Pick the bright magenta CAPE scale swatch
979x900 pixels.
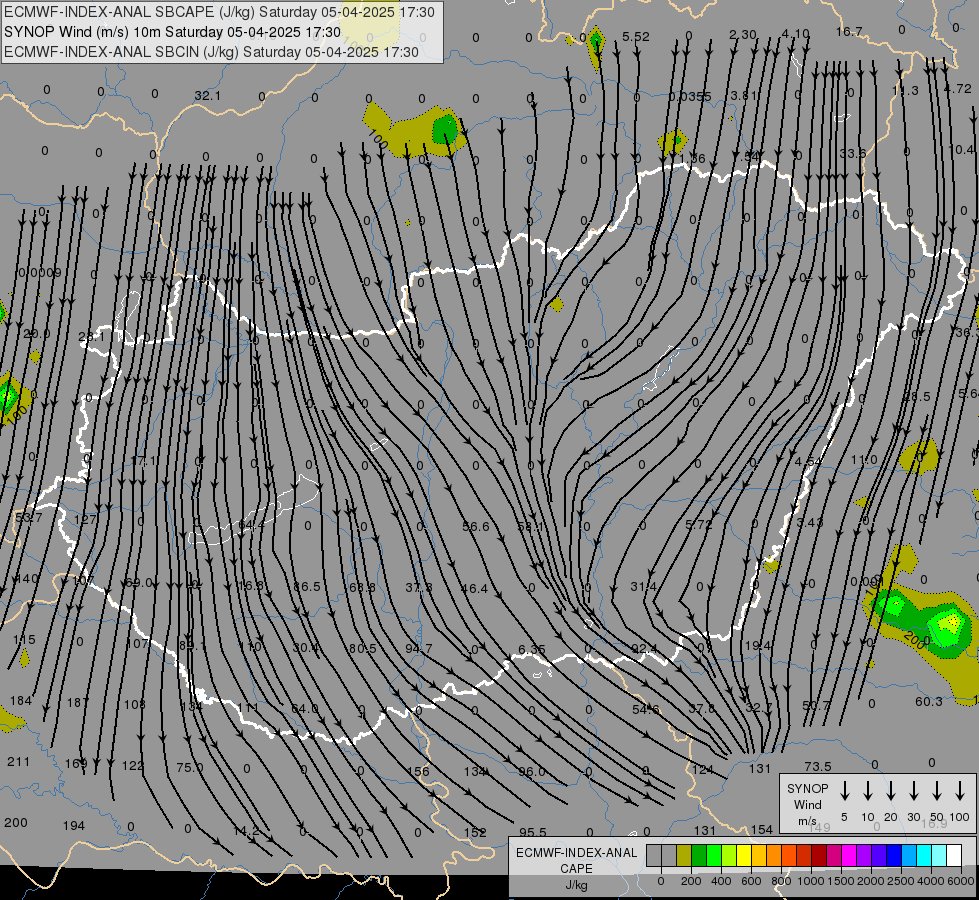click(x=849, y=856)
